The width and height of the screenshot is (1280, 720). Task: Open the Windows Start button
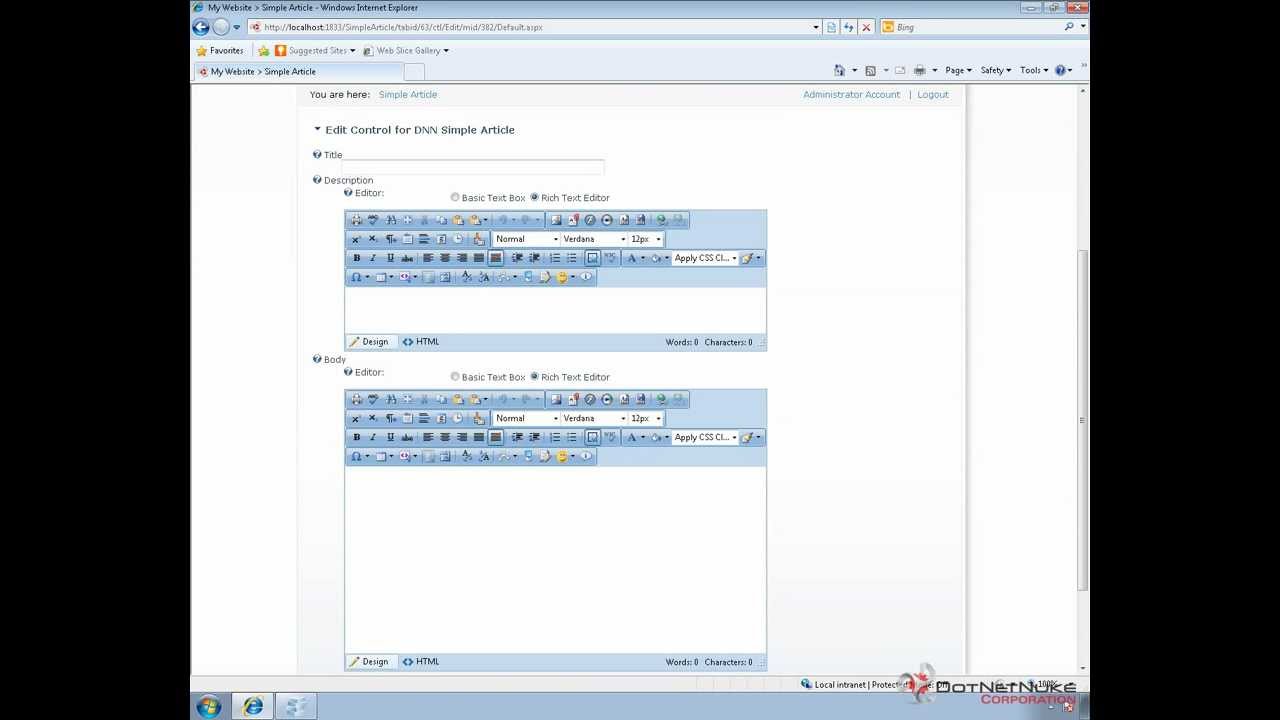coord(209,706)
